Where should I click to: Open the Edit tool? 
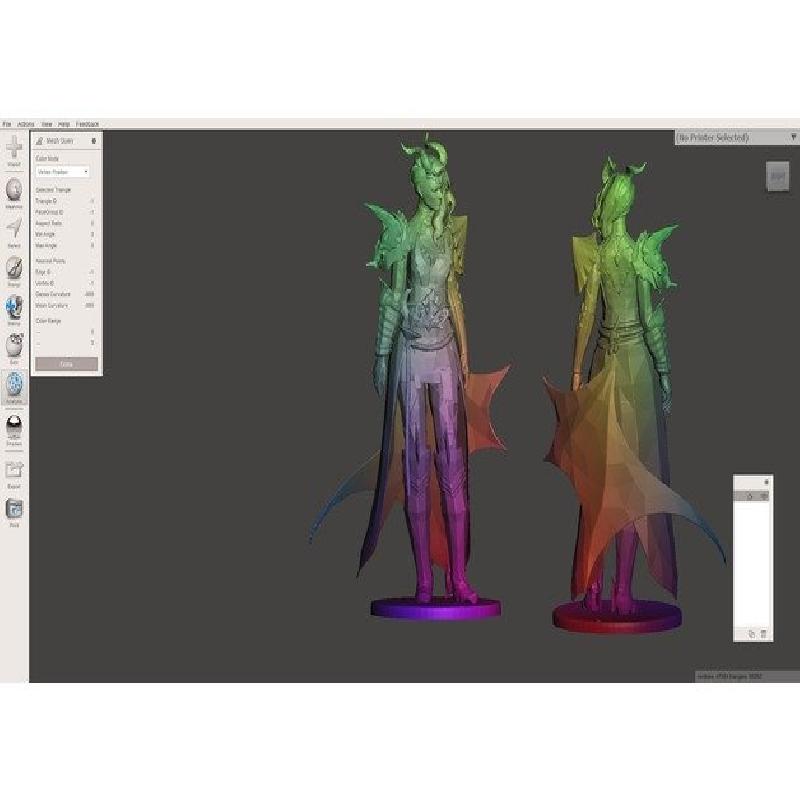coord(14,349)
